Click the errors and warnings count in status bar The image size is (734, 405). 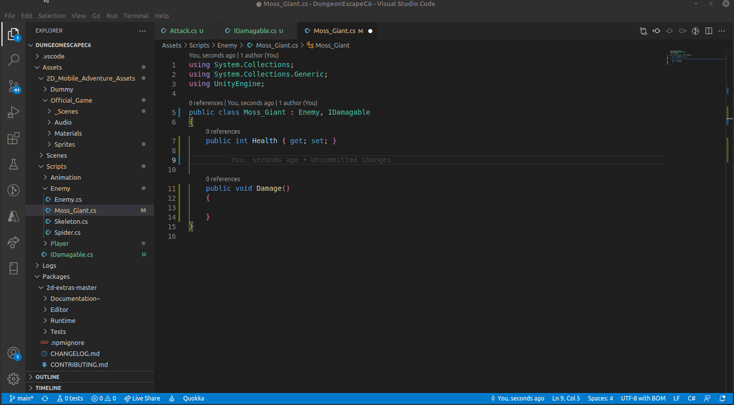point(103,398)
